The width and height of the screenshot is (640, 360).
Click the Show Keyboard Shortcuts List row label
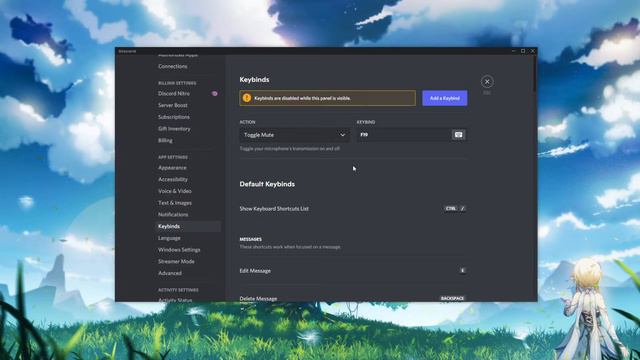274,209
